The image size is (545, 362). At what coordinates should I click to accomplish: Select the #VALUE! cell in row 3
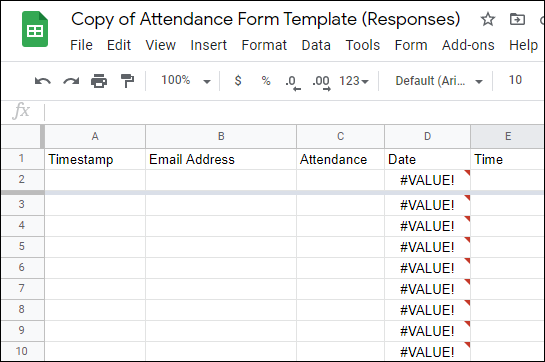coord(428,205)
